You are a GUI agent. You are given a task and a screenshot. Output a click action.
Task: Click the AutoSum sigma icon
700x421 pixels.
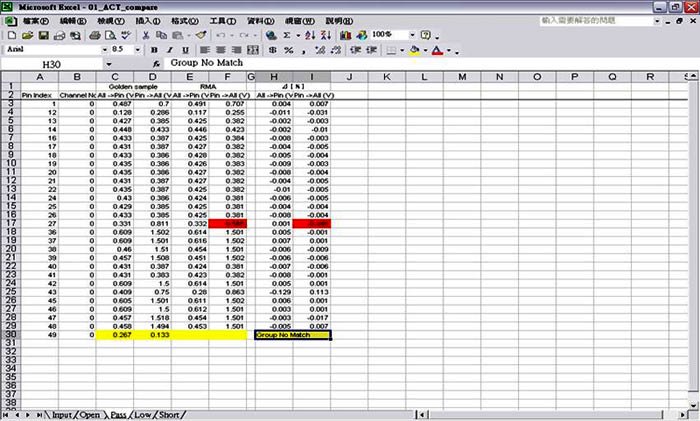click(x=286, y=35)
